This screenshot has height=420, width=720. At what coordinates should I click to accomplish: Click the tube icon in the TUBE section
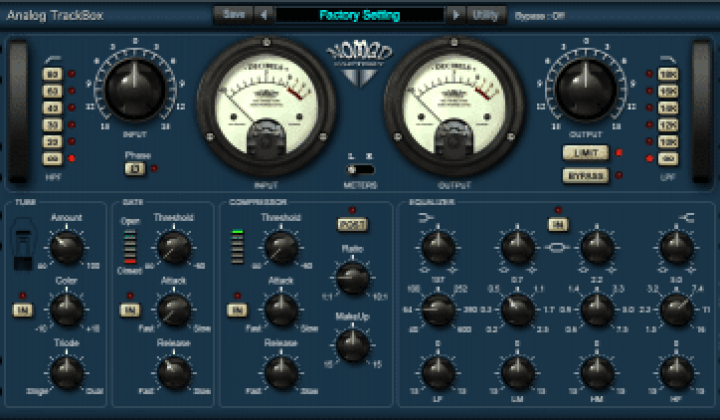pos(23,244)
